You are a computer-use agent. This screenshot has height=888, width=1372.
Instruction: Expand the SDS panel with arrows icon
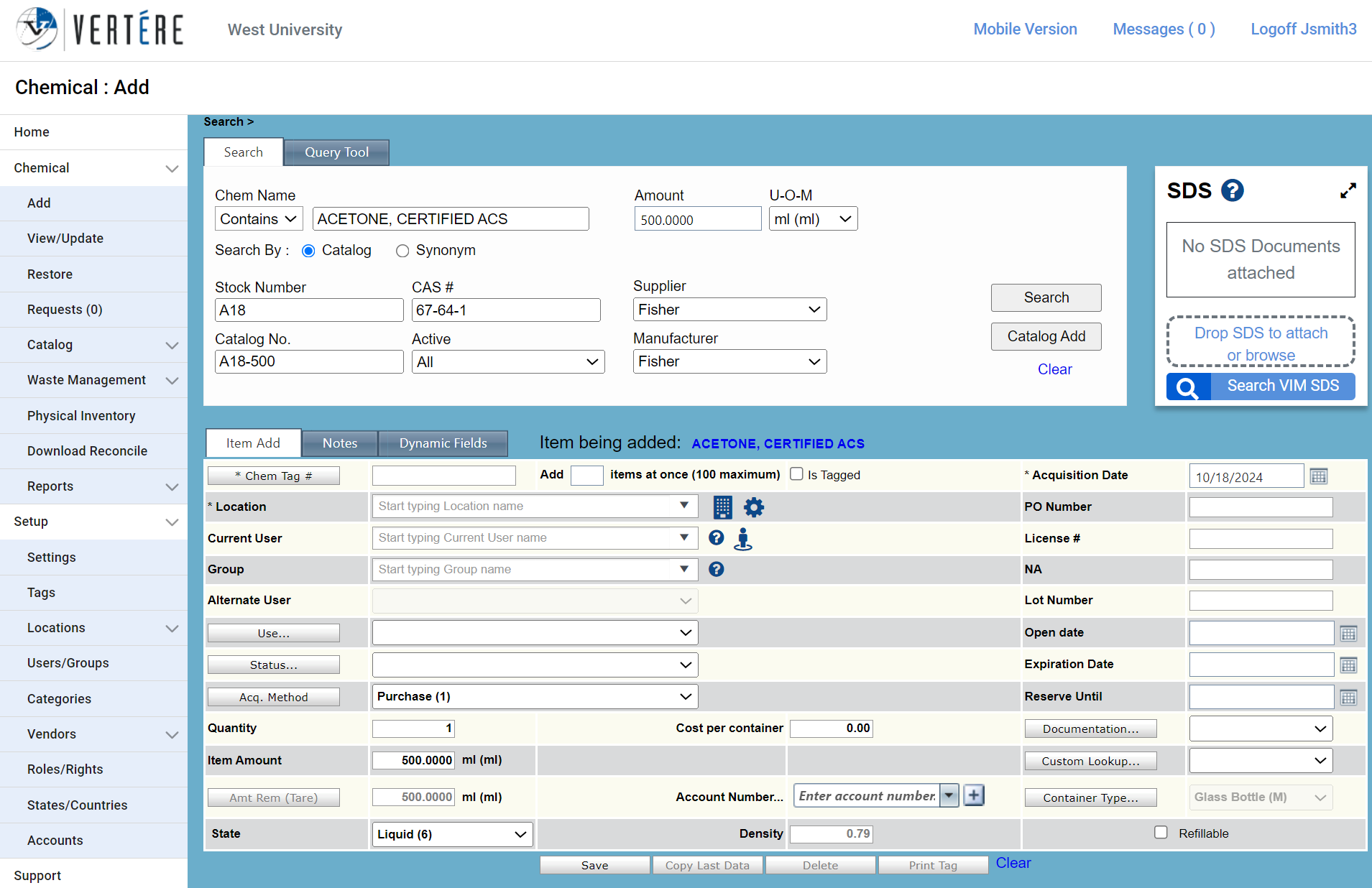pos(1348,190)
